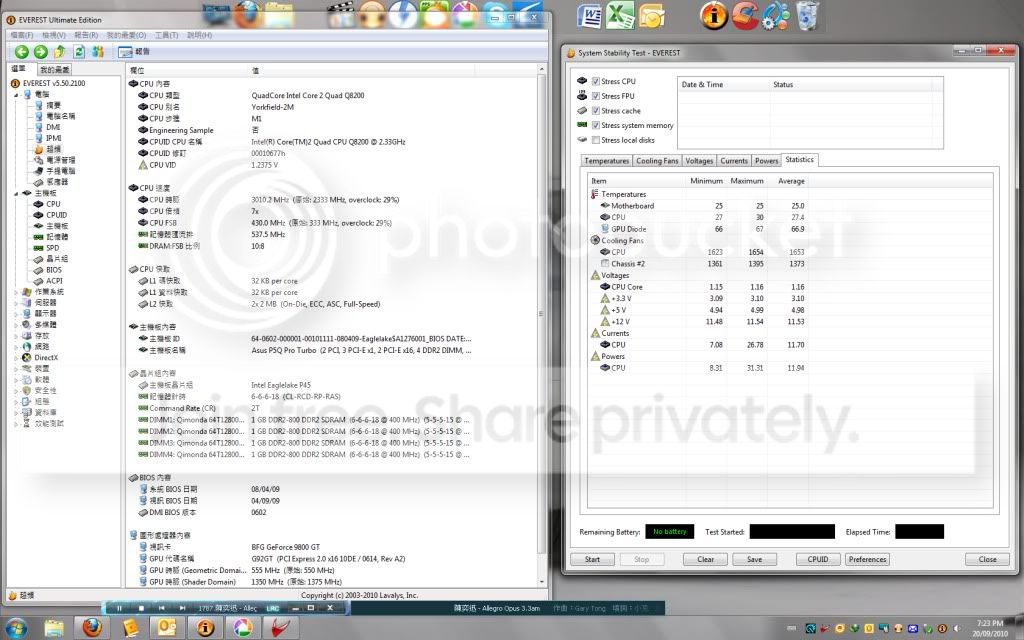
Task: Expand the 作業系統 tree node
Action: click(x=17, y=292)
